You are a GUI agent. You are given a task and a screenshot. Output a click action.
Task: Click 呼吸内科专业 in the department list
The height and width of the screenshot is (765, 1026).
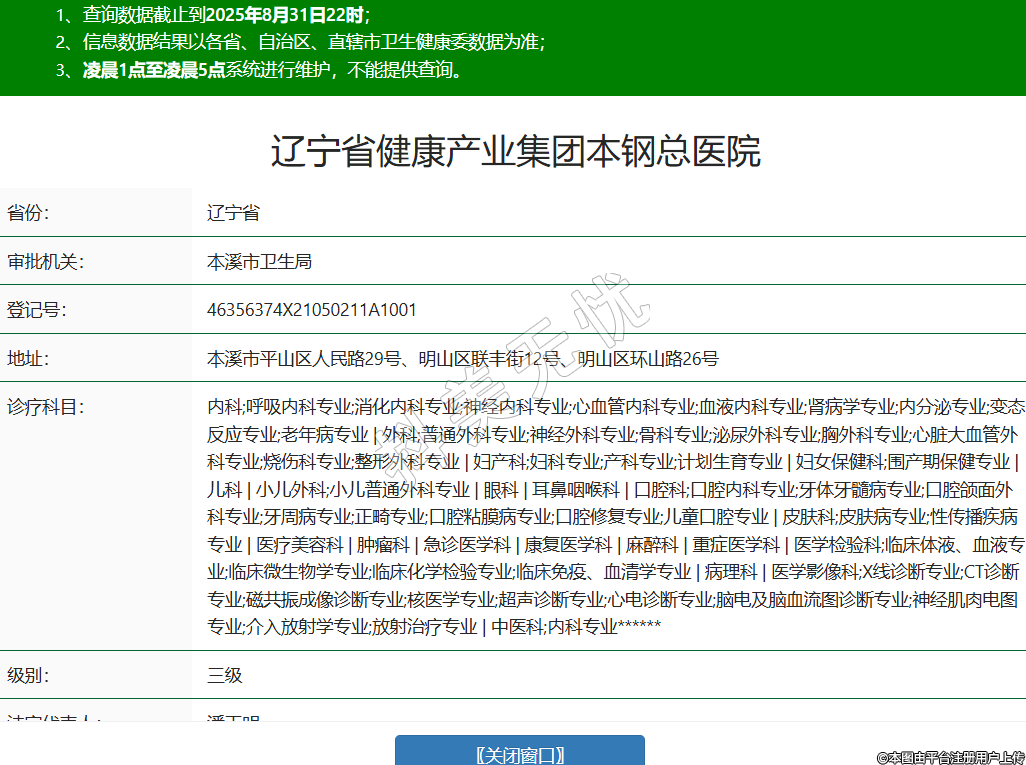click(x=298, y=408)
